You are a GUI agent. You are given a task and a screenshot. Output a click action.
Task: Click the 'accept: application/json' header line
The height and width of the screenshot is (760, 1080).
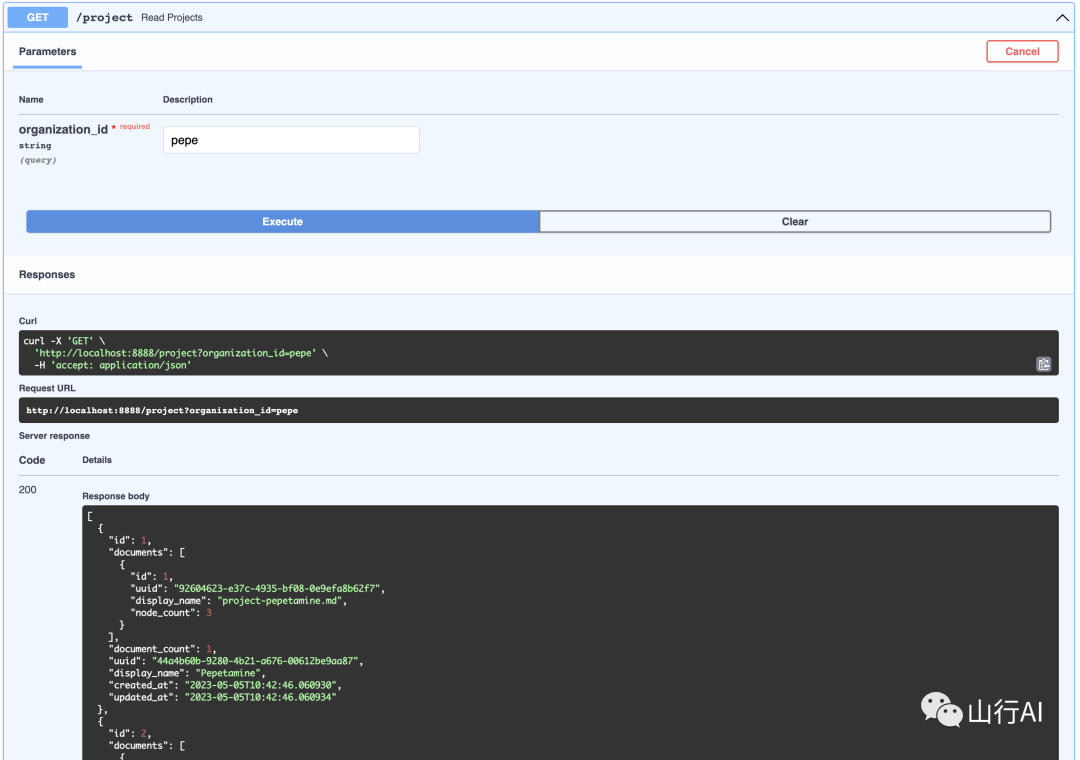[113, 365]
